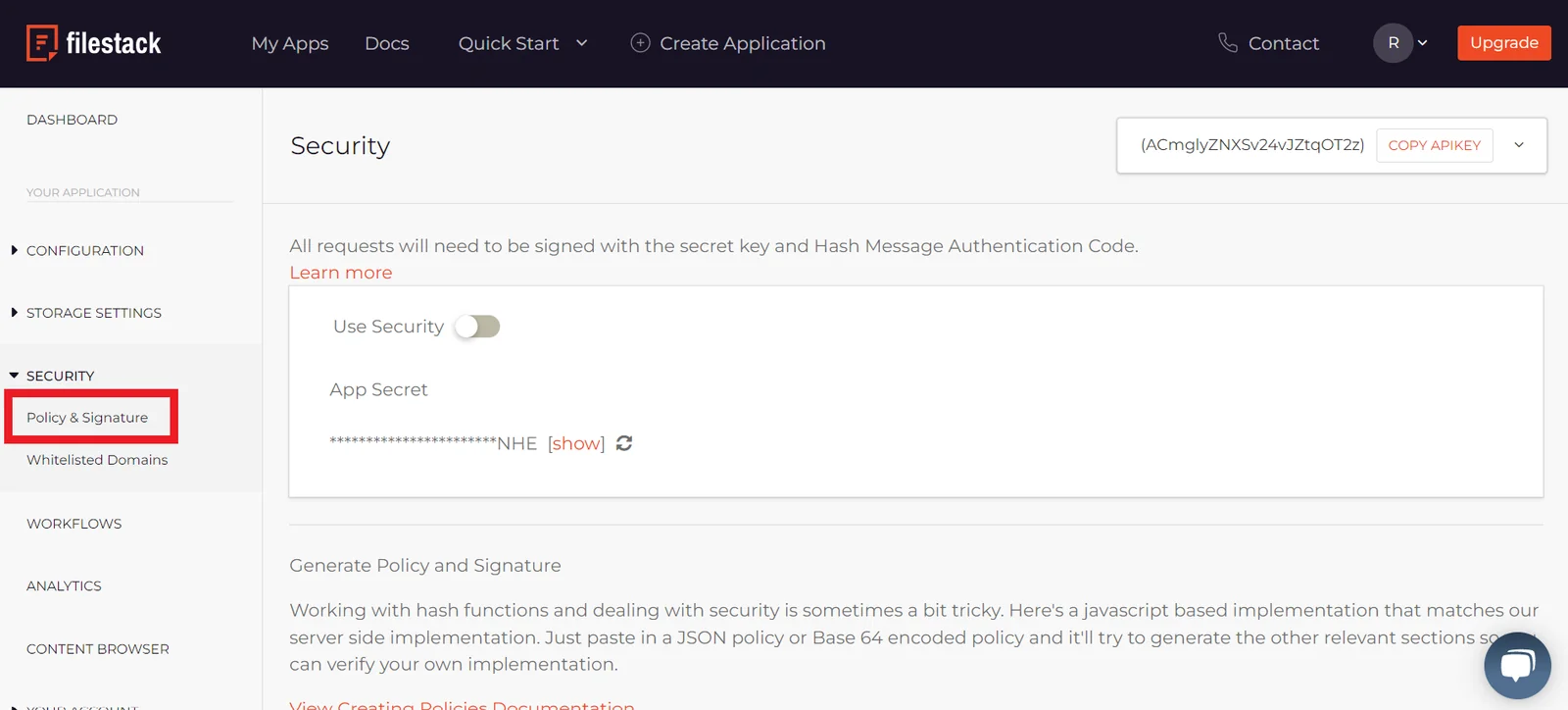The height and width of the screenshot is (710, 1568).
Task: Click the masked App Secret ending NHE
Action: [433, 443]
